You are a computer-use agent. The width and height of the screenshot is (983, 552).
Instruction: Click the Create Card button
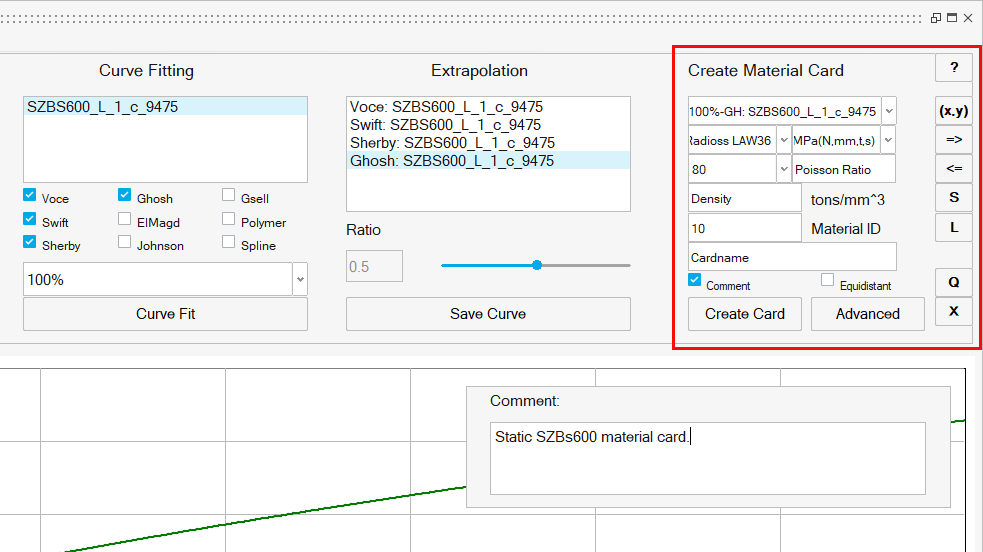(744, 314)
